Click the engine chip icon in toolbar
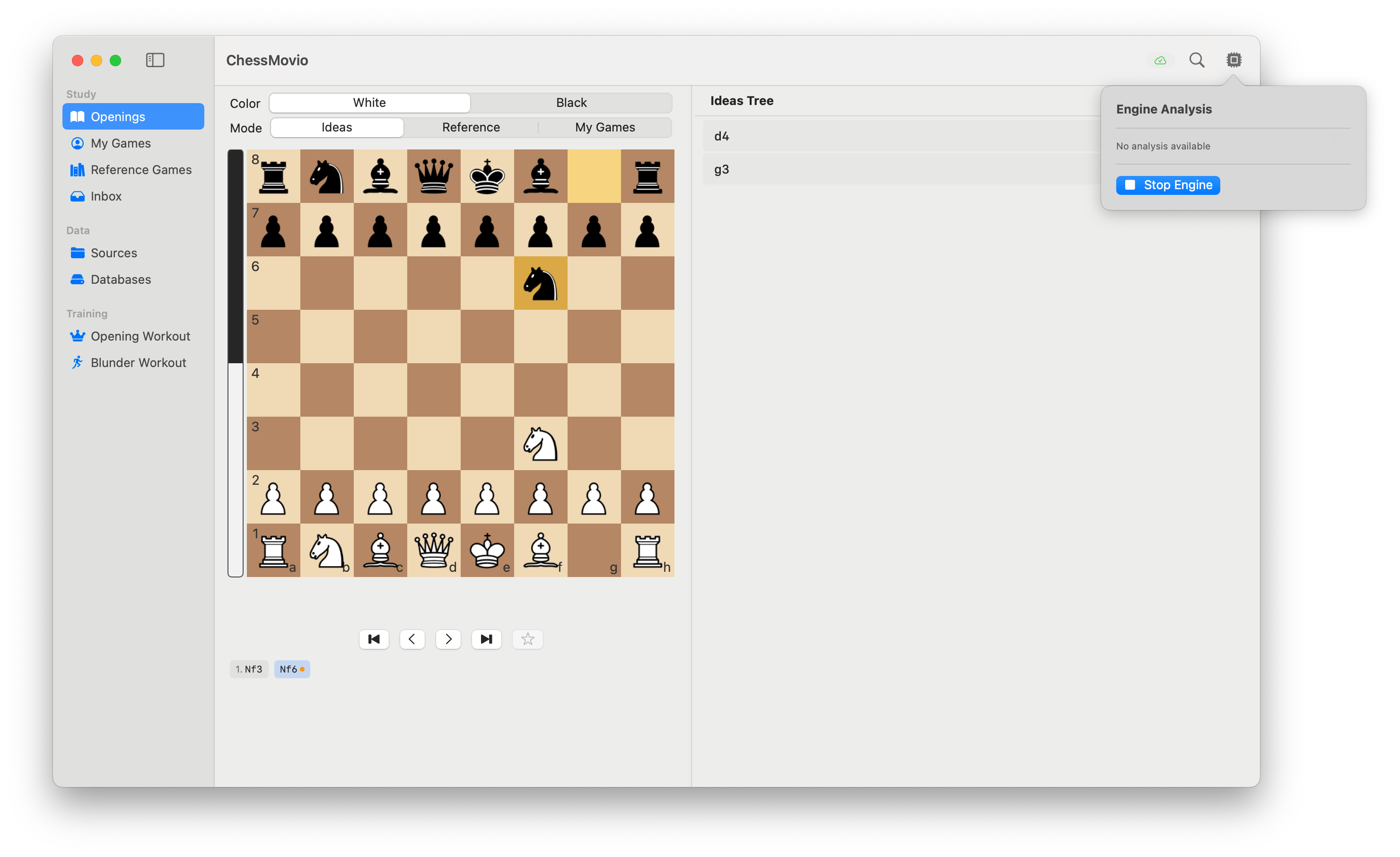Image resolution: width=1400 pixels, height=857 pixels. tap(1234, 60)
